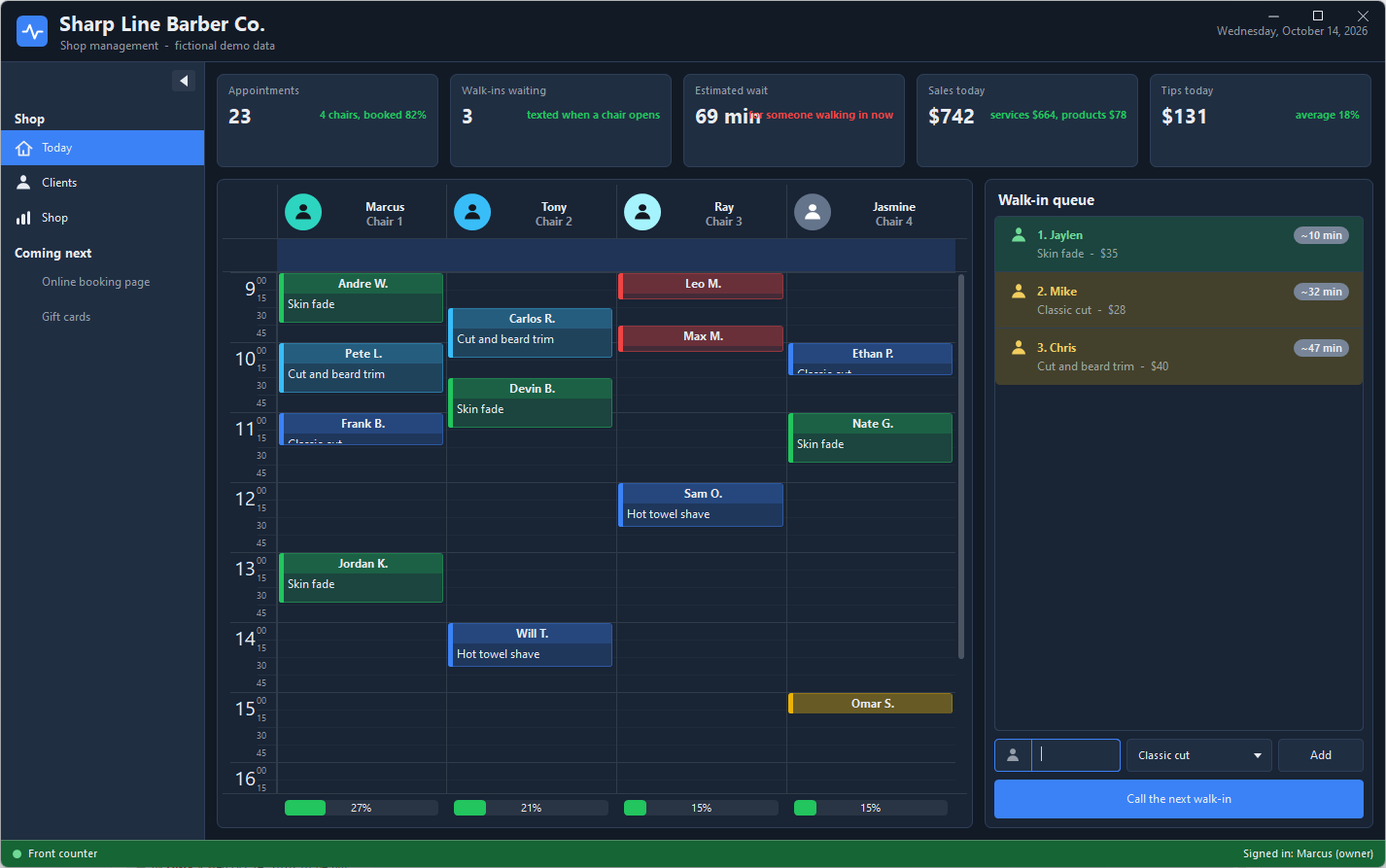Open Carlos R. cut and beard trim appointment
Screen dimensions: 1386x868
click(530, 332)
